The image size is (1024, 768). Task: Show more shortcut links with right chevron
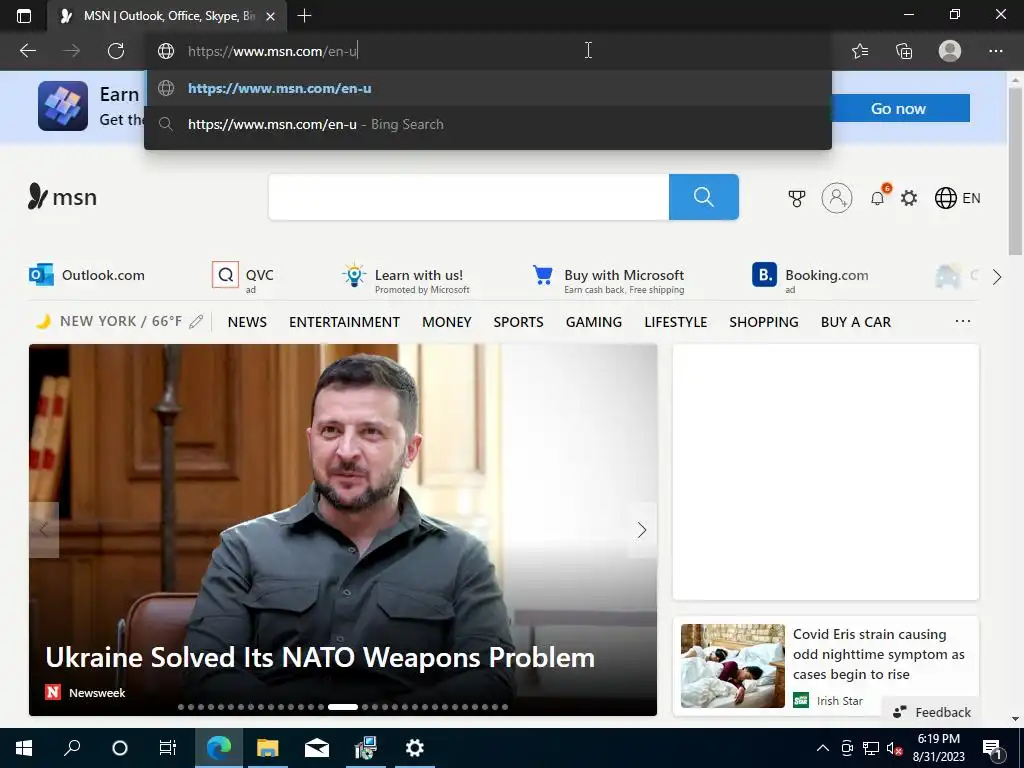tap(997, 277)
